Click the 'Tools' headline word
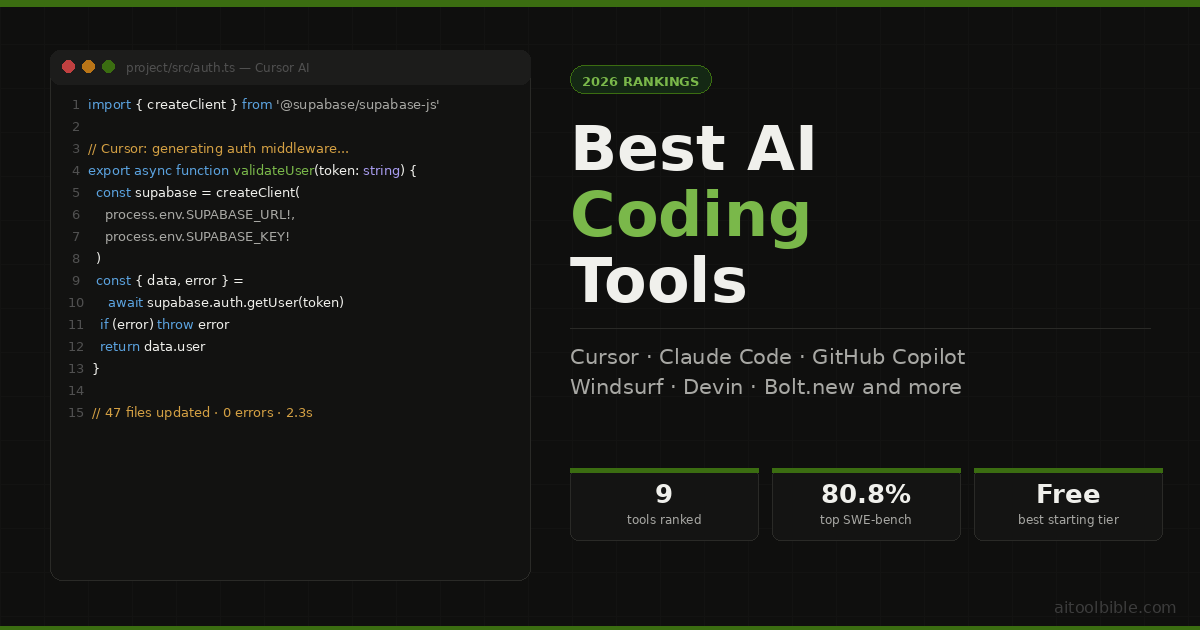The width and height of the screenshot is (1200, 630). point(659,280)
